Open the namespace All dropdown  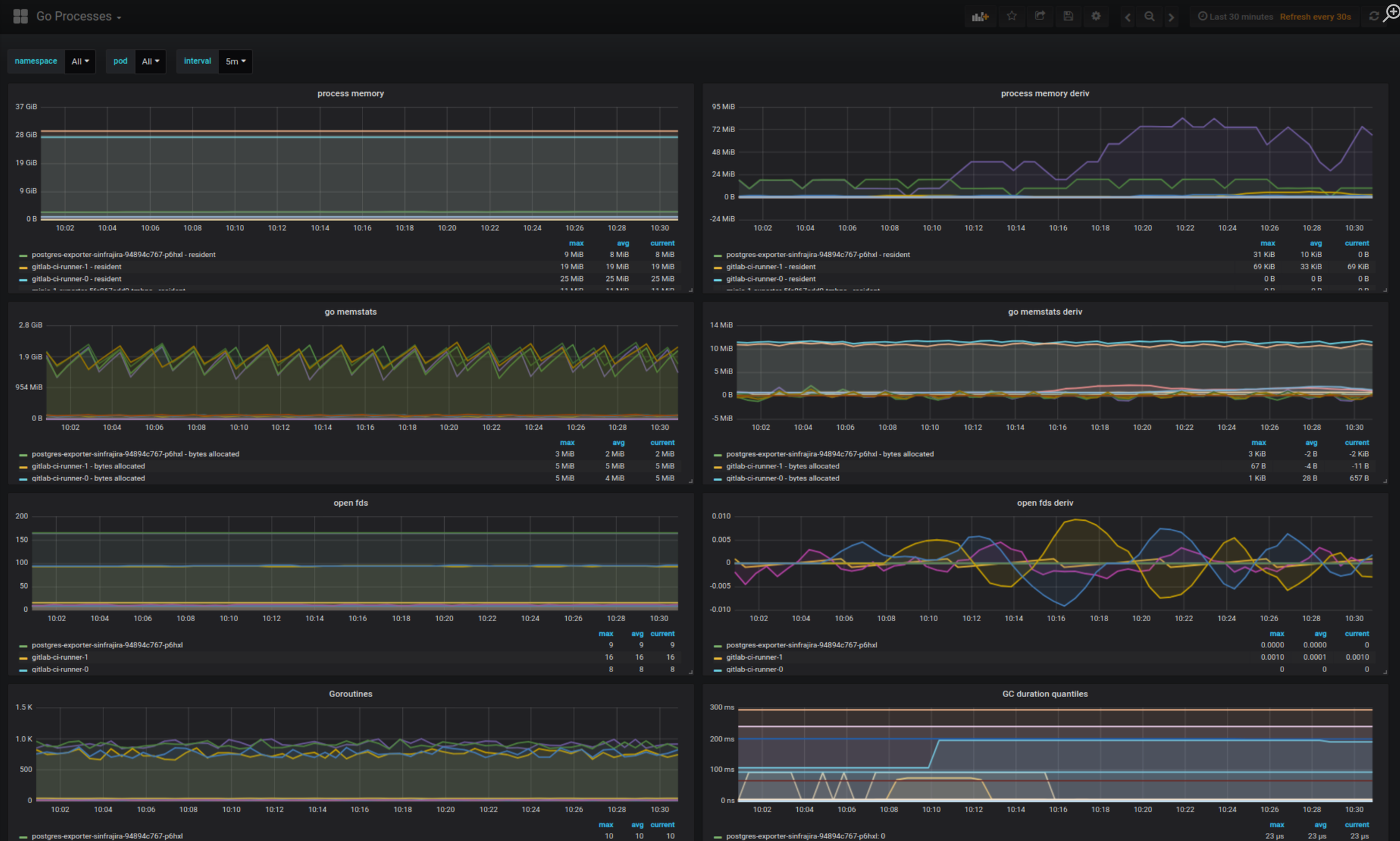pos(80,61)
